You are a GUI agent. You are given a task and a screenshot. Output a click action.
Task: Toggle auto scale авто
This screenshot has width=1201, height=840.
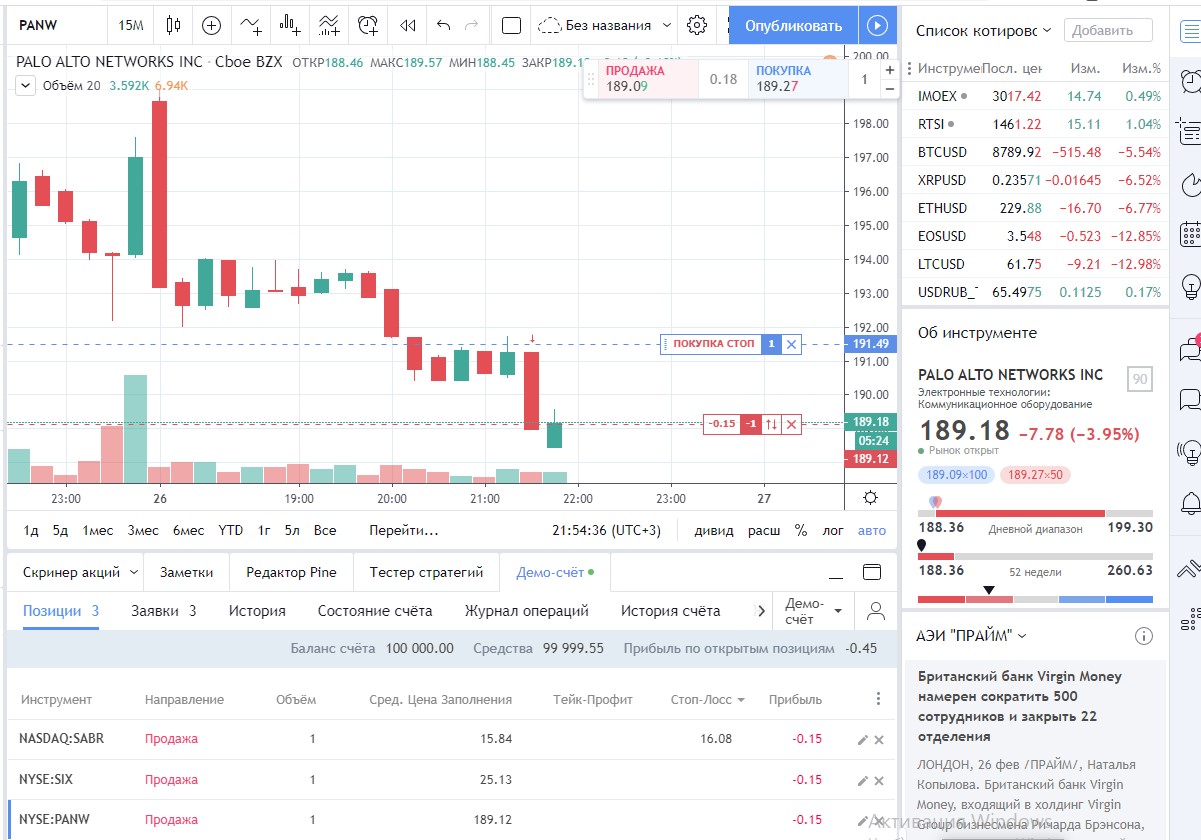[872, 530]
